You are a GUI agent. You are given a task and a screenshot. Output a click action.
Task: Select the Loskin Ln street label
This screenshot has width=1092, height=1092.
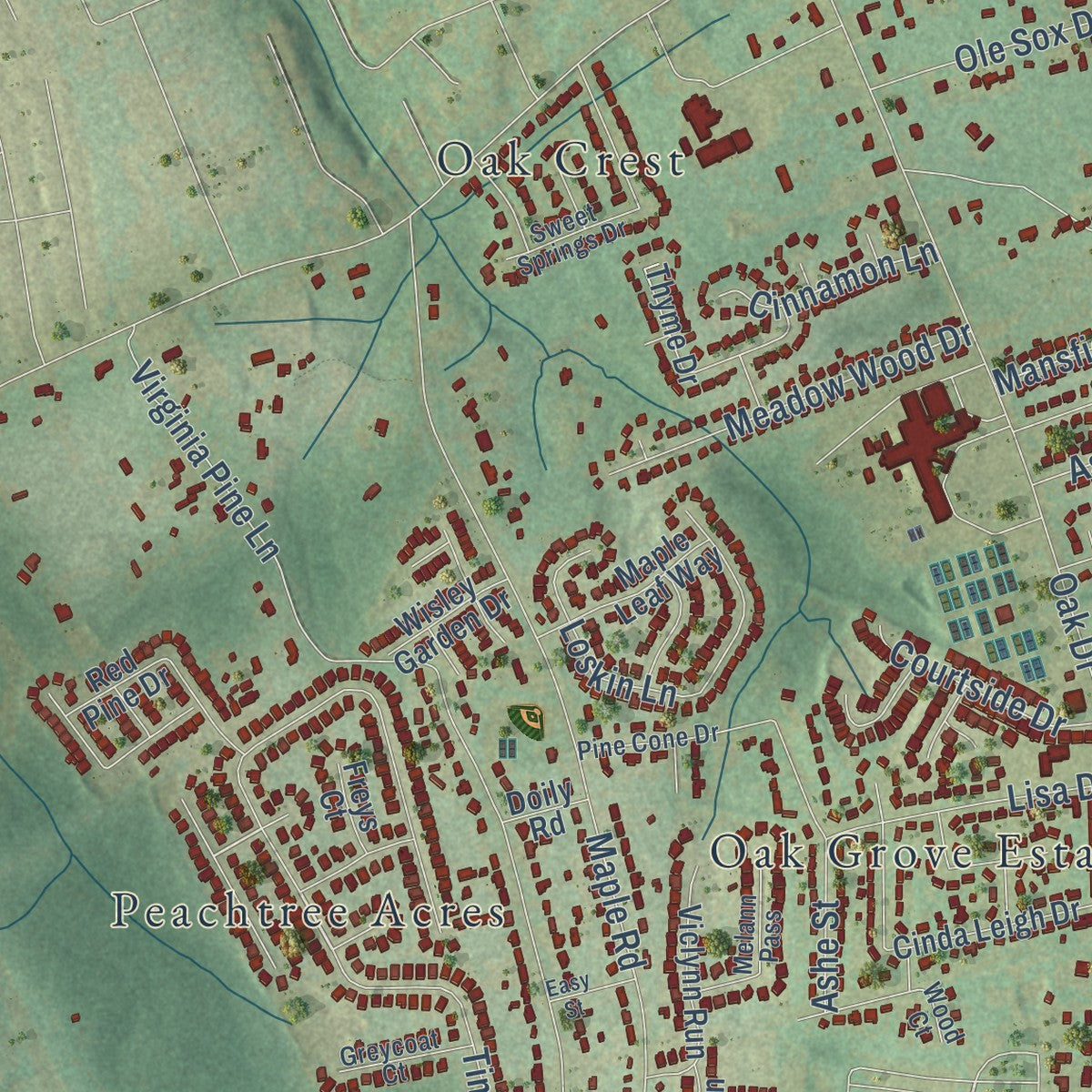click(617, 665)
